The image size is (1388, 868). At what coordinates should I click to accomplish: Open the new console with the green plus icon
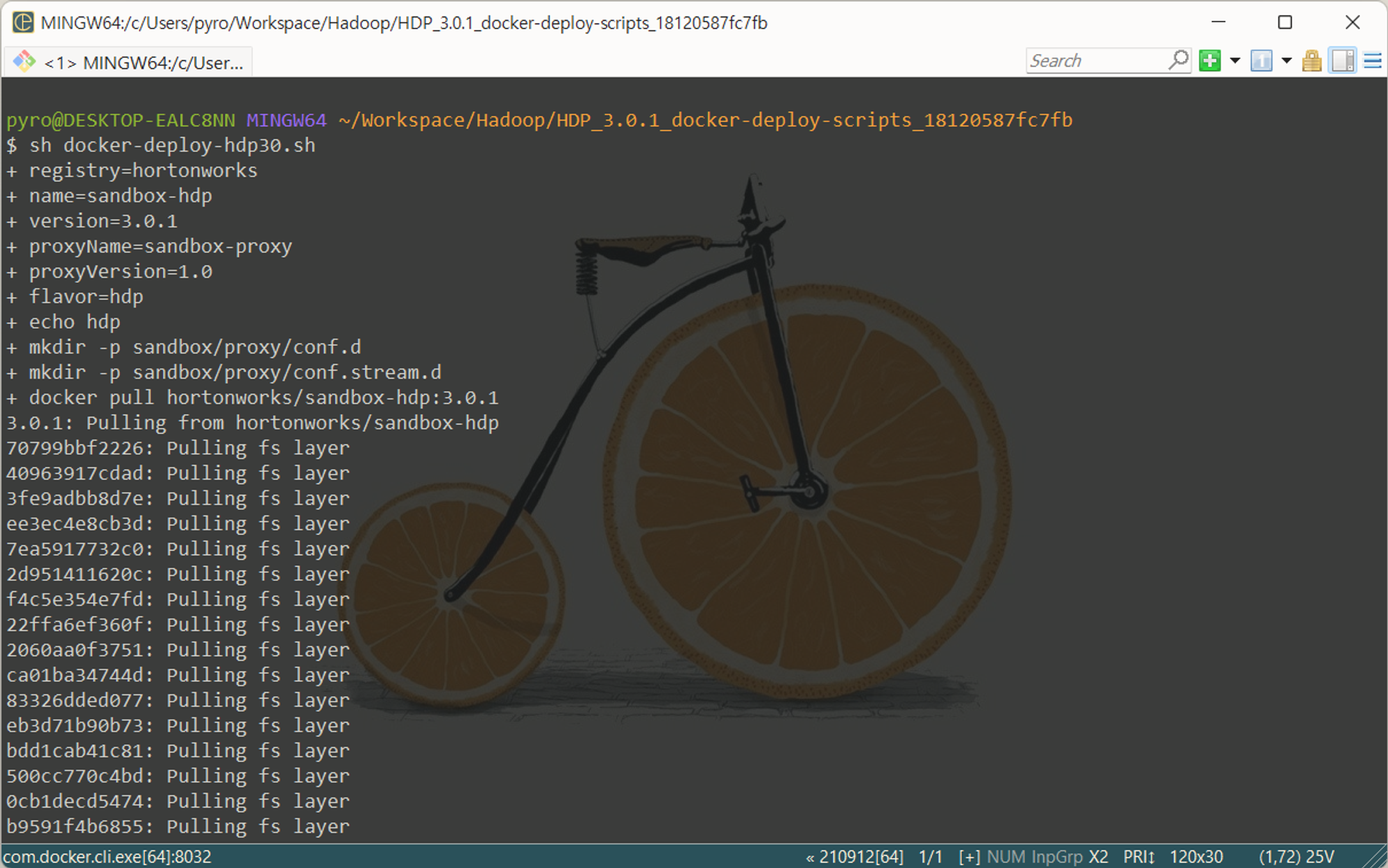tap(1210, 61)
